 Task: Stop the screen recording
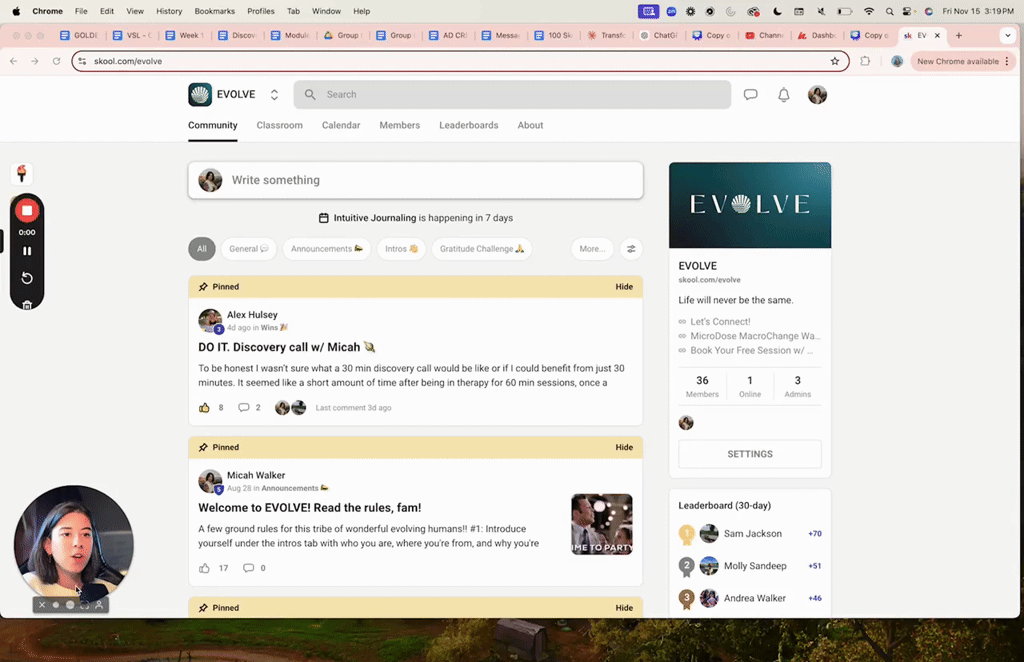click(x=27, y=211)
